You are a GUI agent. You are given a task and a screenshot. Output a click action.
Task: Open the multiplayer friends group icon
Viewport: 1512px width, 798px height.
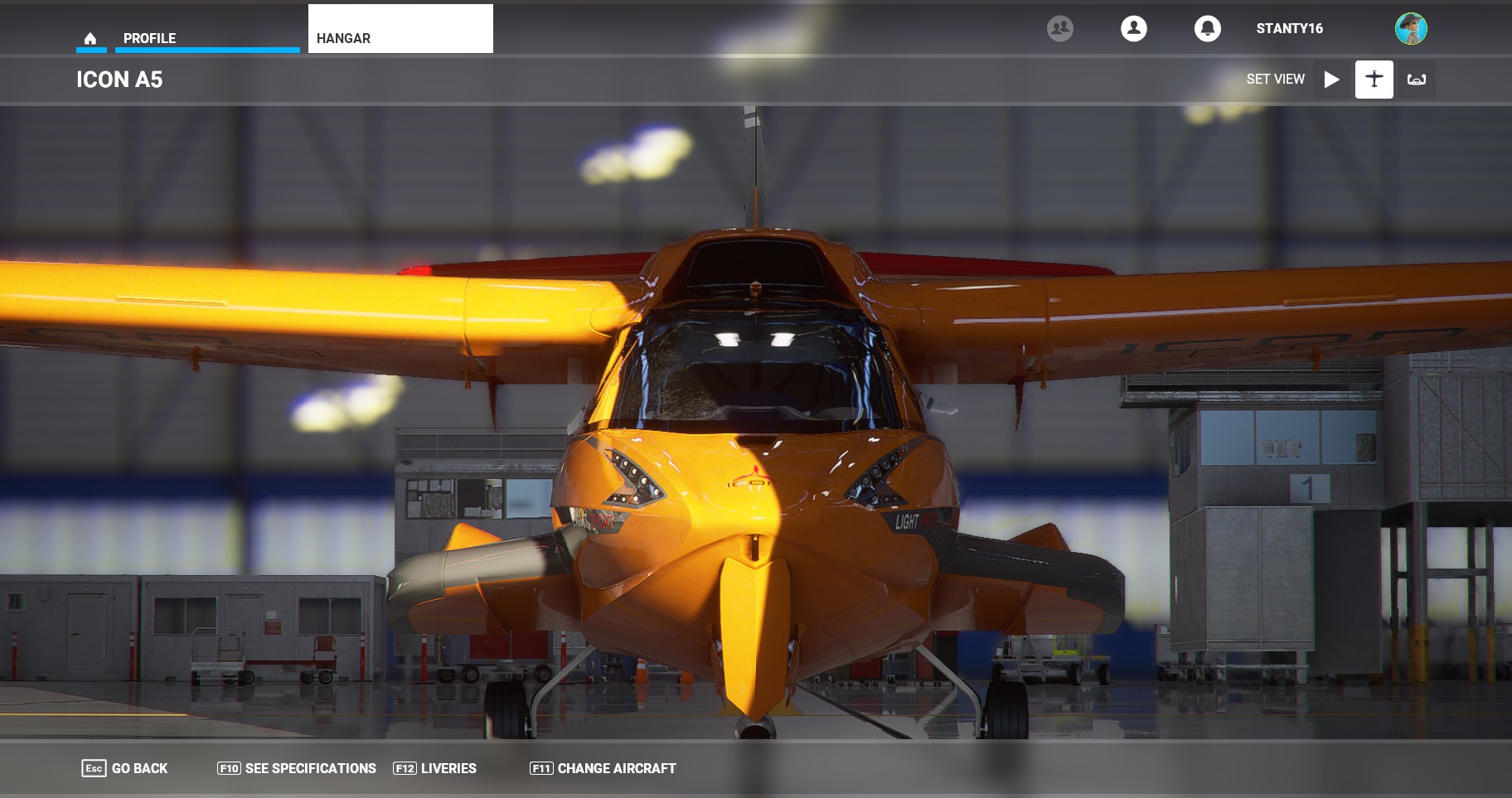tap(1059, 28)
